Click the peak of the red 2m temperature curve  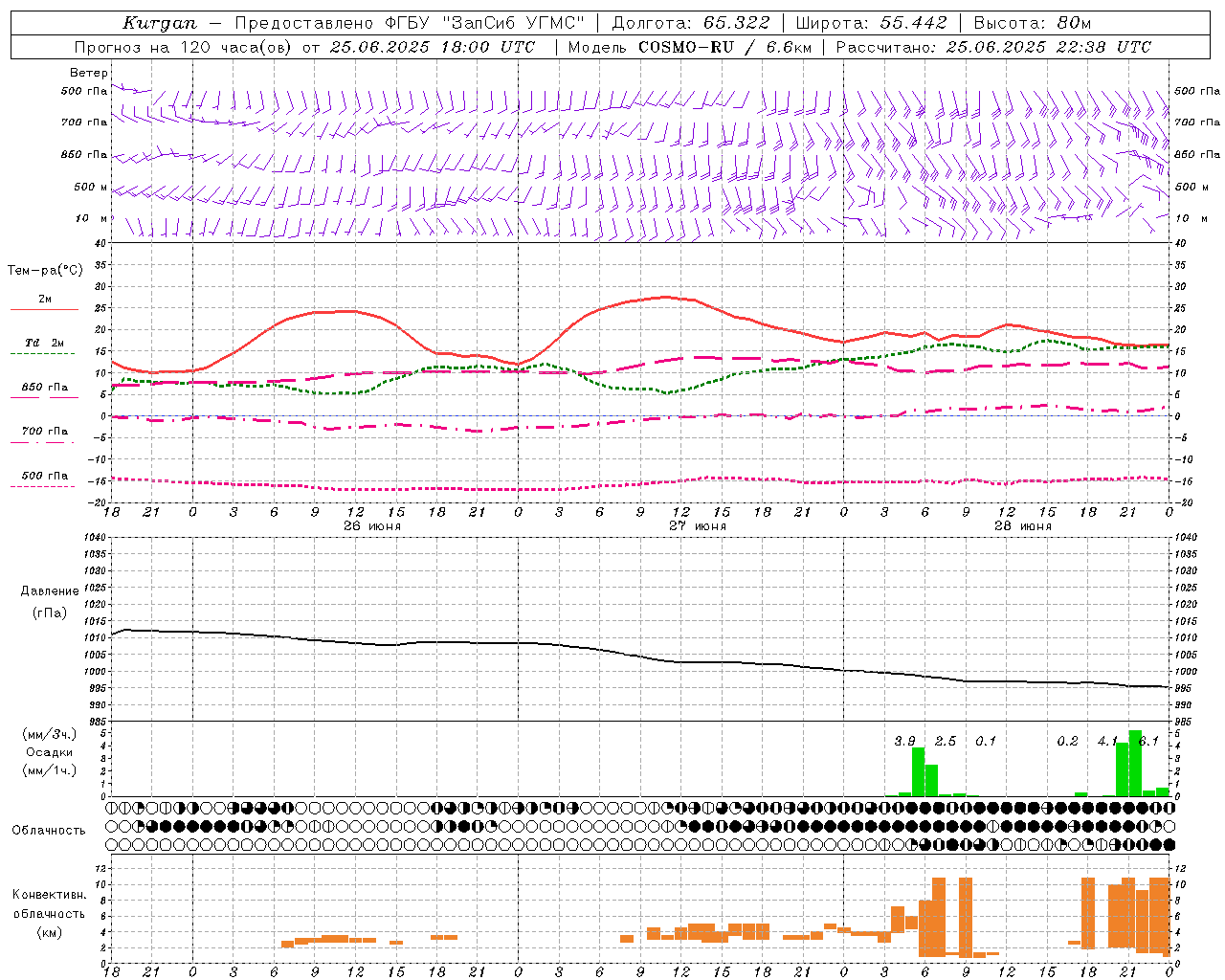pyautogui.click(x=665, y=297)
